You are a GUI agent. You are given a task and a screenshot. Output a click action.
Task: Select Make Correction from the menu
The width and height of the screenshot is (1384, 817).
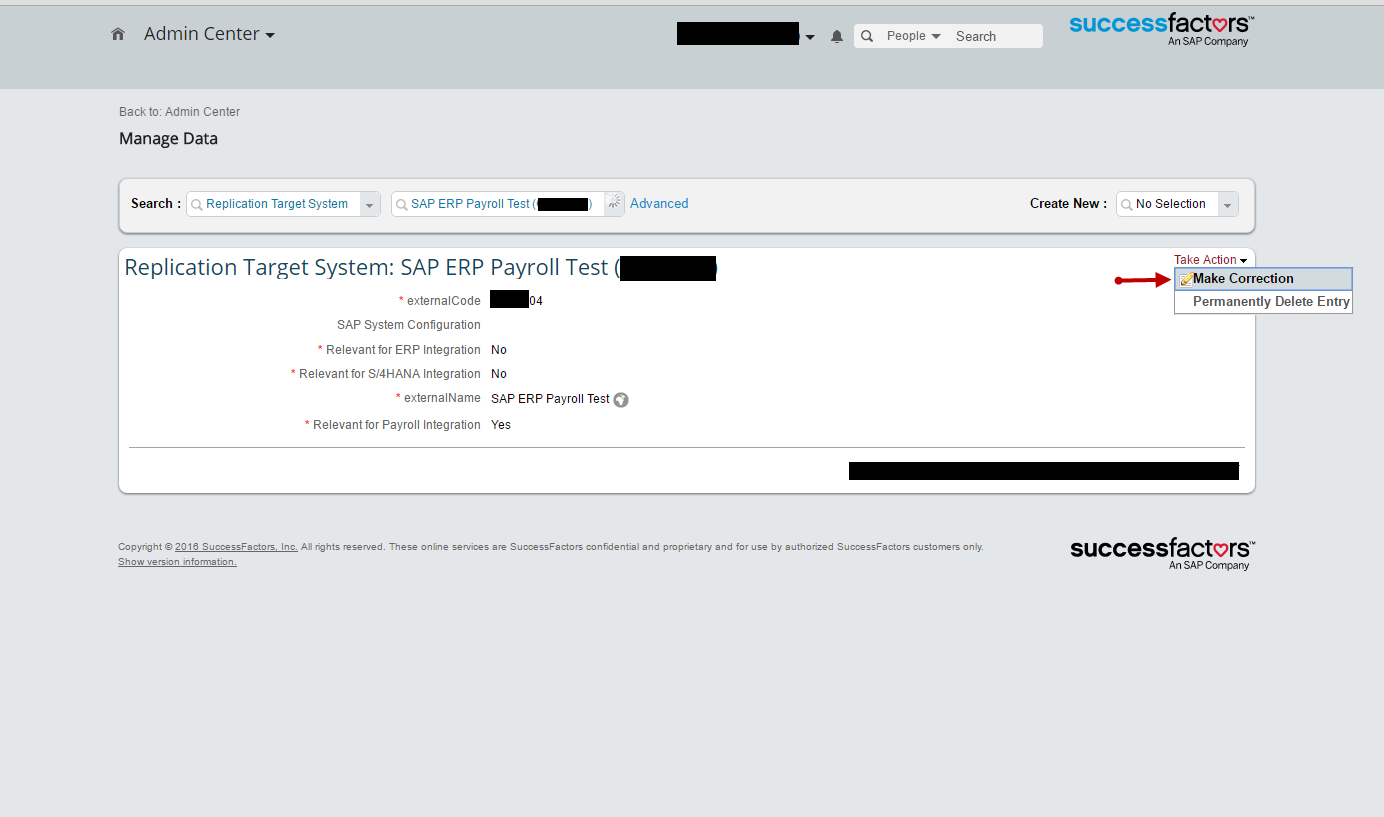pyautogui.click(x=1263, y=279)
